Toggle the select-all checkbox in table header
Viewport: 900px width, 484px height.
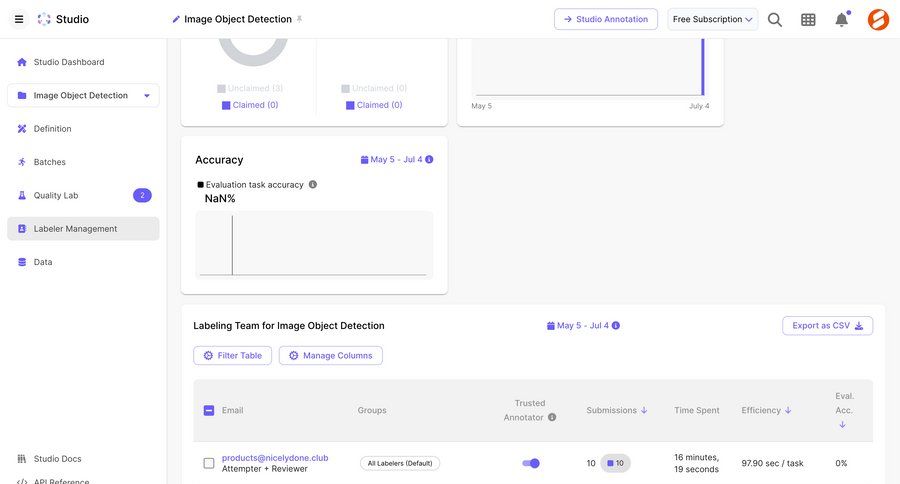tap(209, 411)
